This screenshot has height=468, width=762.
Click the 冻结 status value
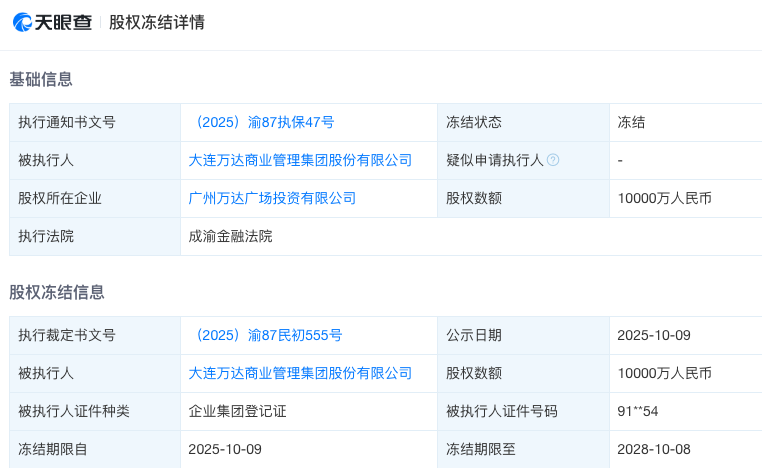631,122
